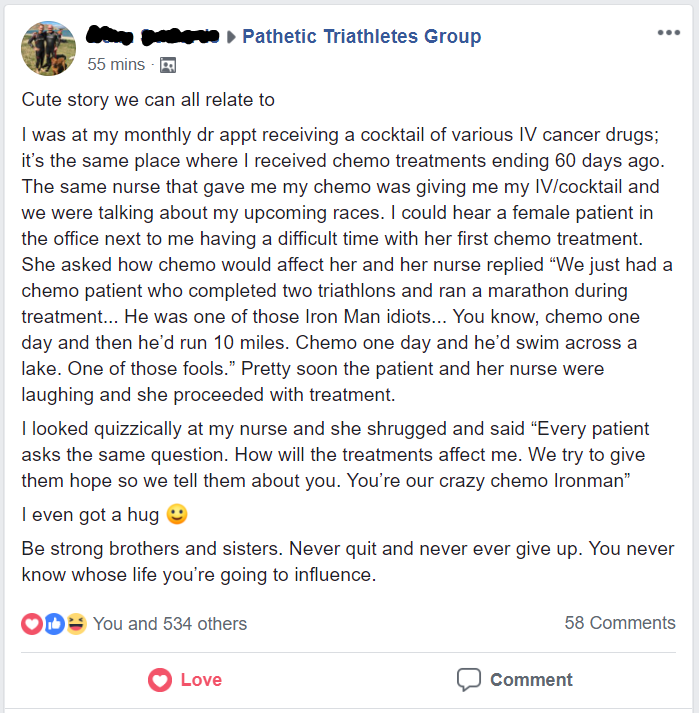Click the "Cute story we can all relate to" line
The image size is (699, 713).
pyautogui.click(x=148, y=100)
